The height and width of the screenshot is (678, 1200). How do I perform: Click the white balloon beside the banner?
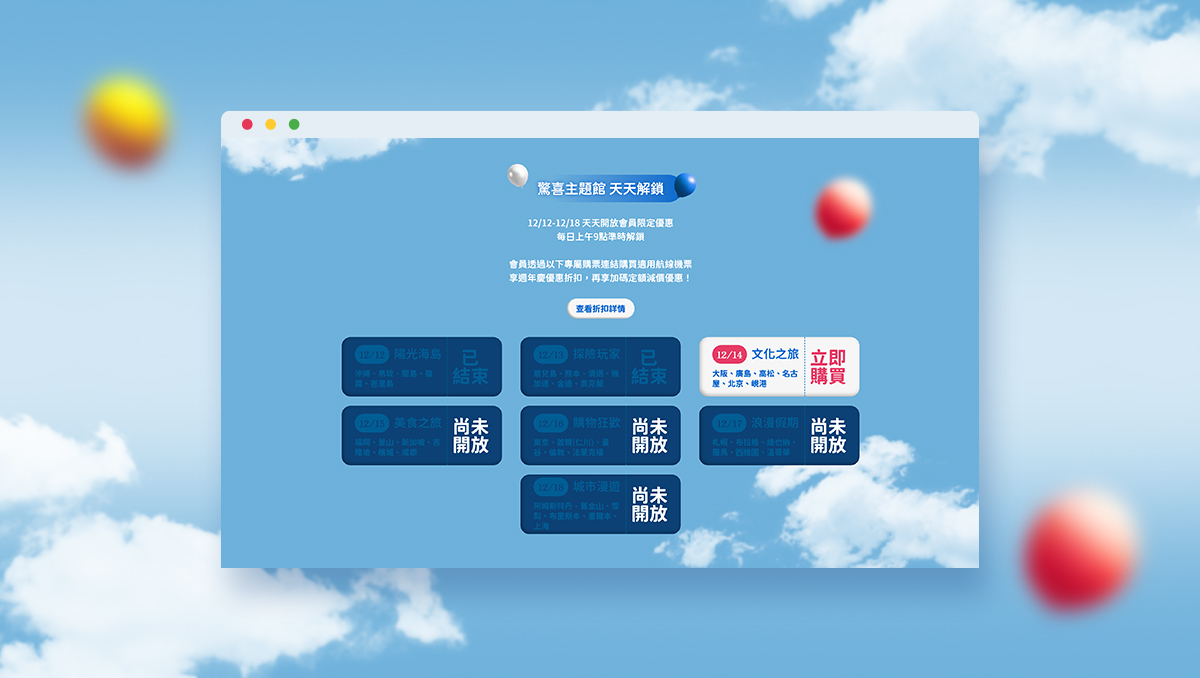coord(517,175)
